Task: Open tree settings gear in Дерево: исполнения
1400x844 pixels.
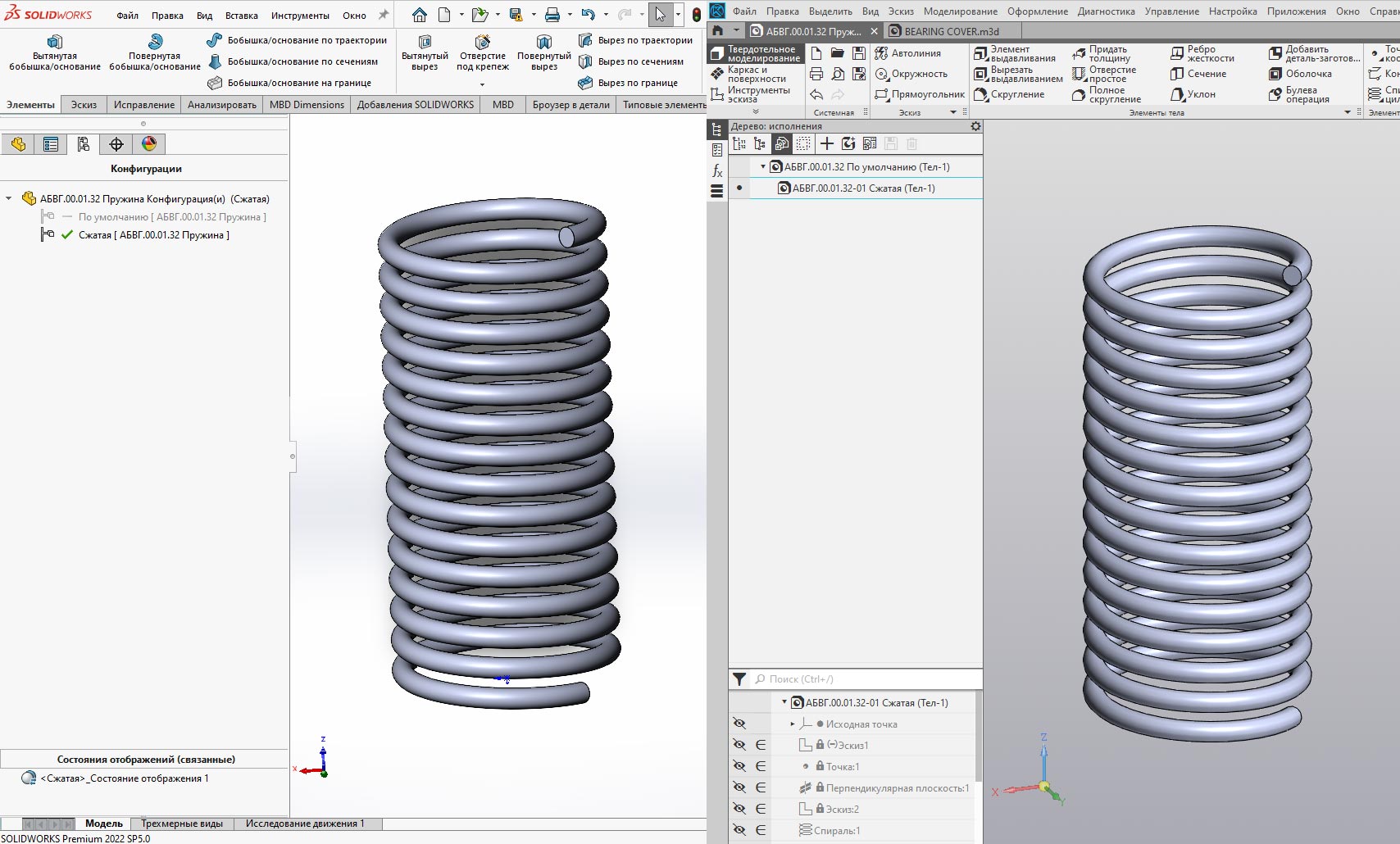Action: (x=975, y=127)
